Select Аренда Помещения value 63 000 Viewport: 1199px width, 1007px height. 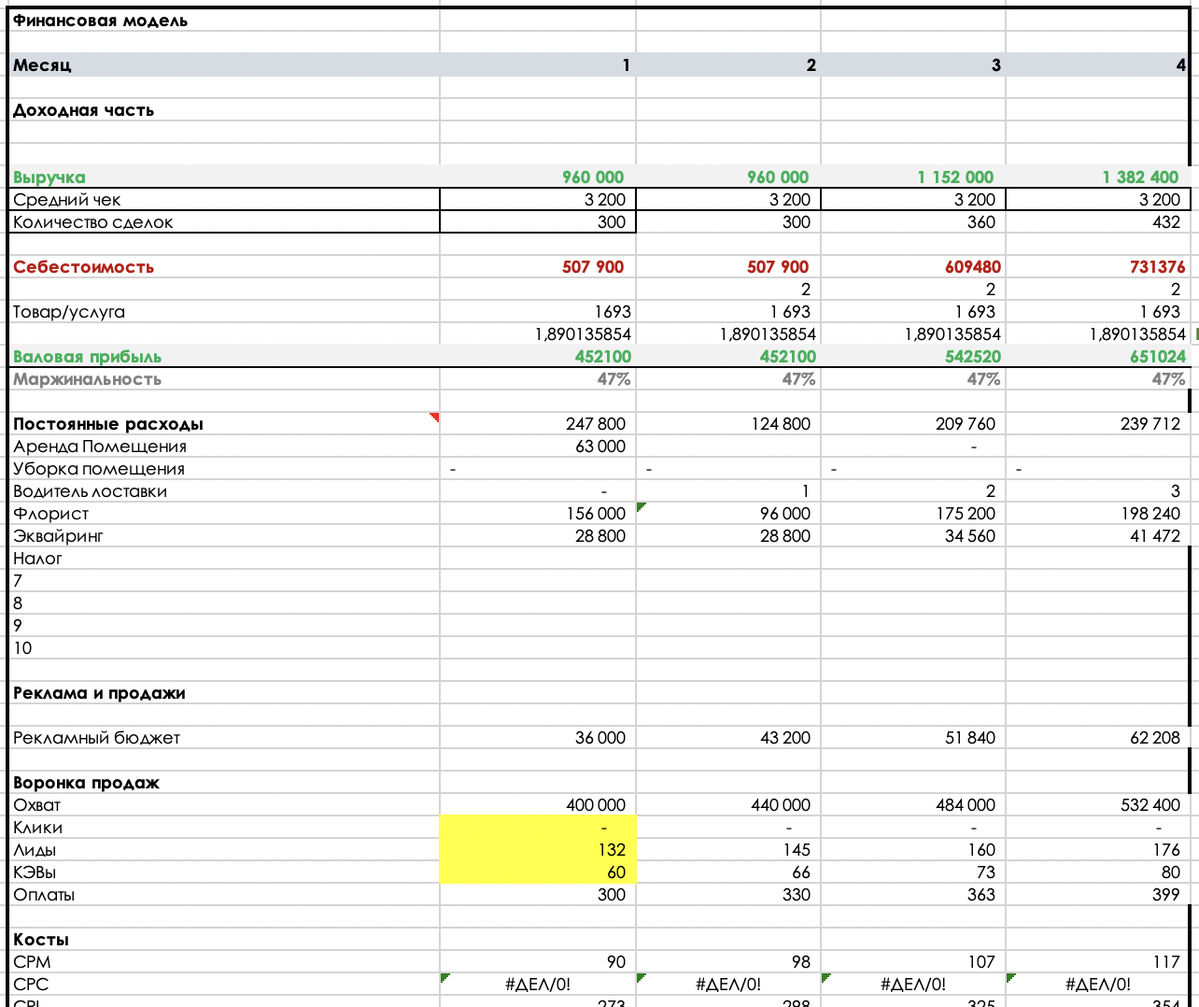coord(537,446)
